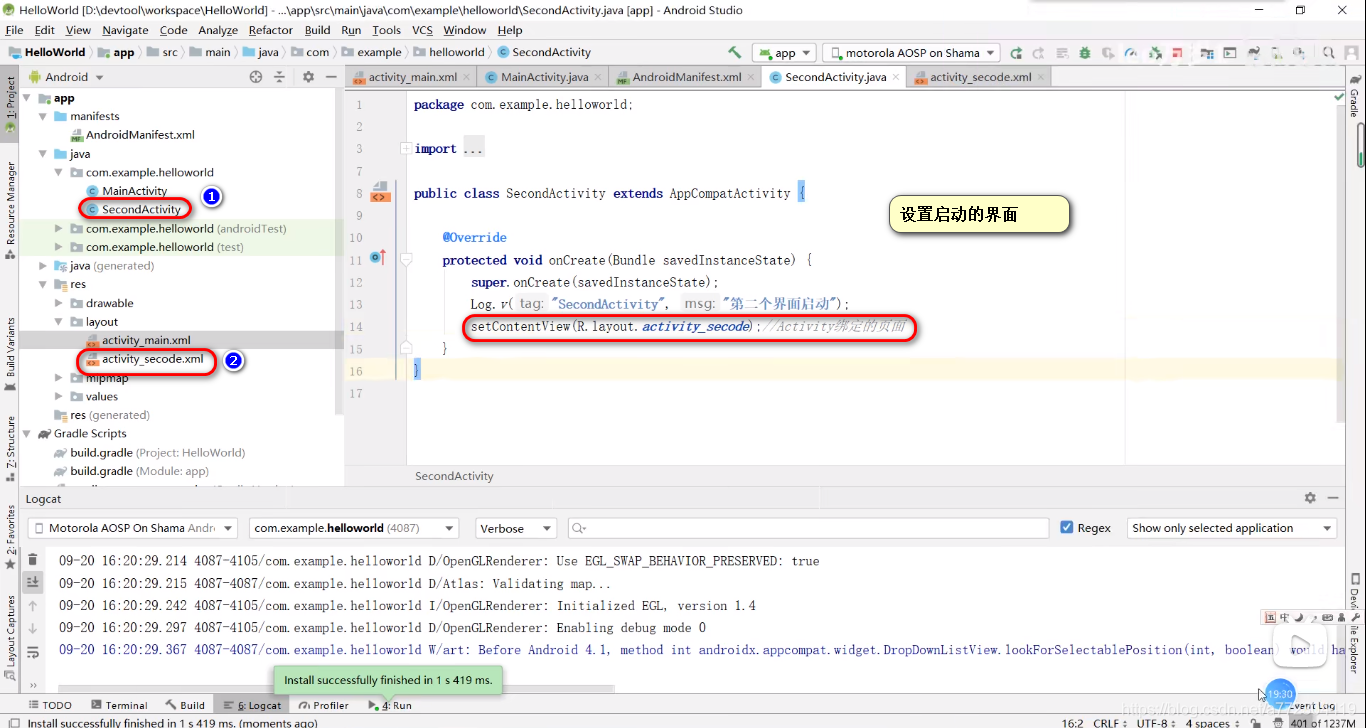Click Attach debugger to Android process icon
Image resolution: width=1366 pixels, height=728 pixels.
pos(1155,53)
